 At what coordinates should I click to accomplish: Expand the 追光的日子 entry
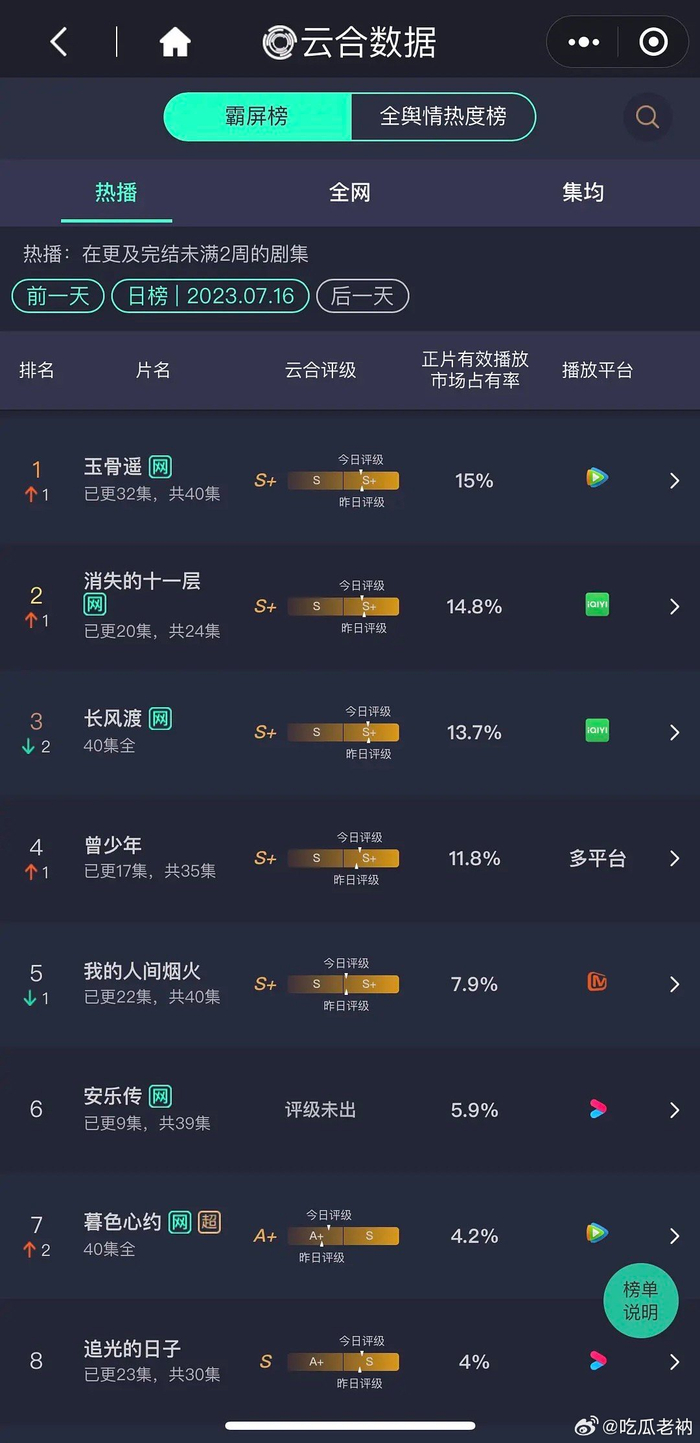click(x=674, y=1361)
